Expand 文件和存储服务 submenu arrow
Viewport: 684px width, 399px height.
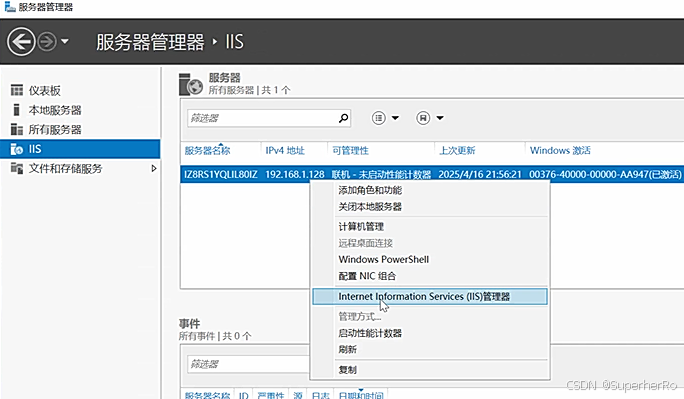[154, 168]
